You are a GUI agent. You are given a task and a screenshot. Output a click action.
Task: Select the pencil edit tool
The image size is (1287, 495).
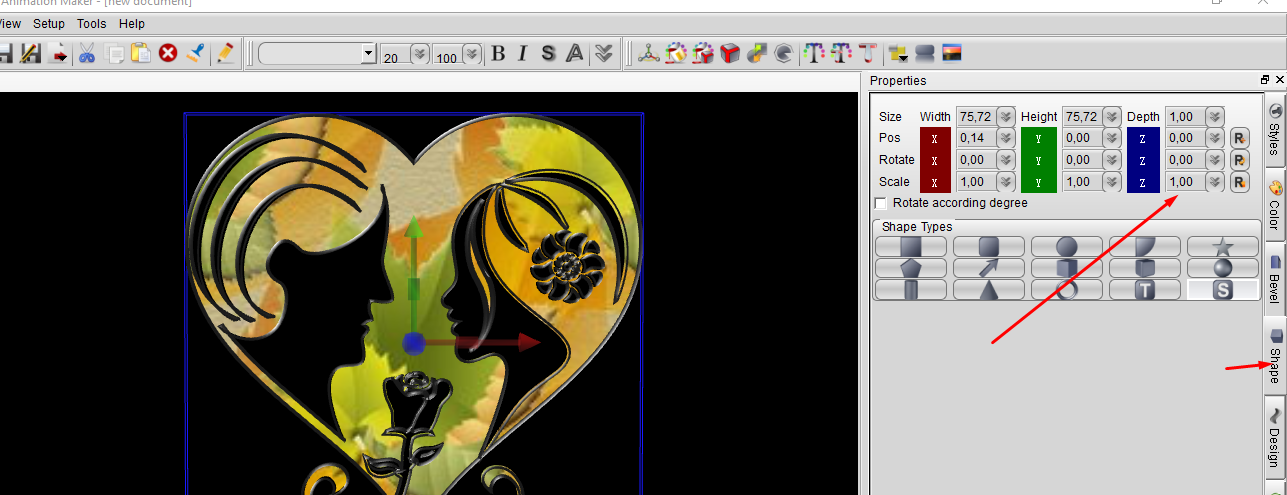[225, 53]
